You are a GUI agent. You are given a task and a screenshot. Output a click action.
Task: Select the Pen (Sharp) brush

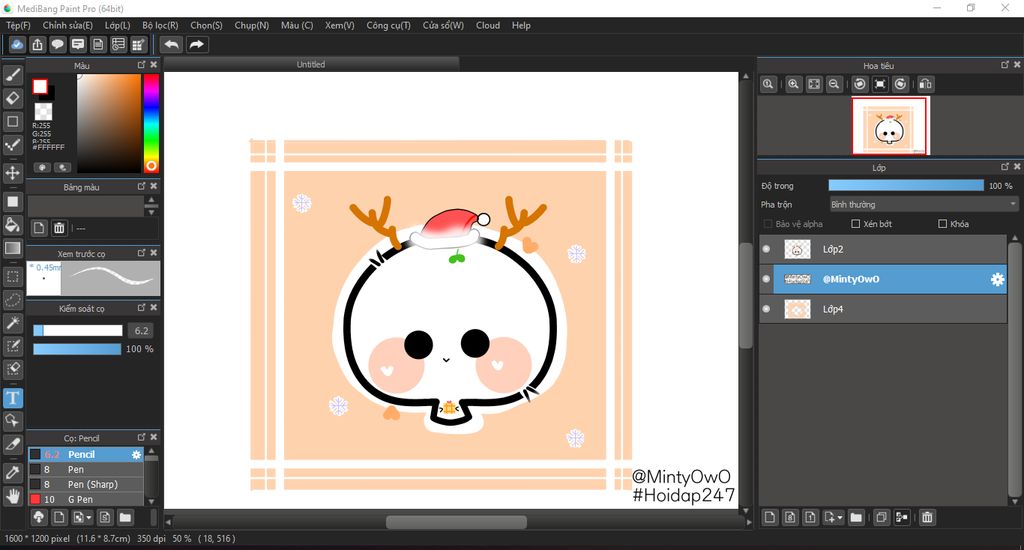[x=86, y=485]
